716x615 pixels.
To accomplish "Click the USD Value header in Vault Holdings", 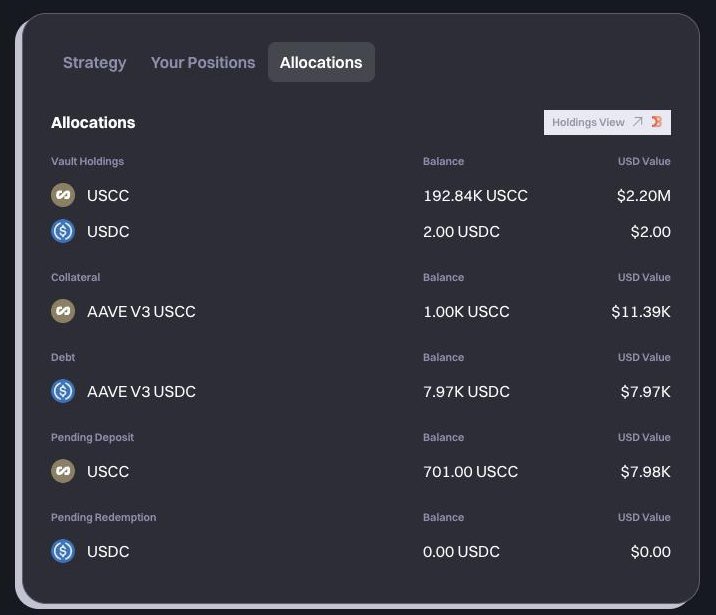I will click(644, 161).
